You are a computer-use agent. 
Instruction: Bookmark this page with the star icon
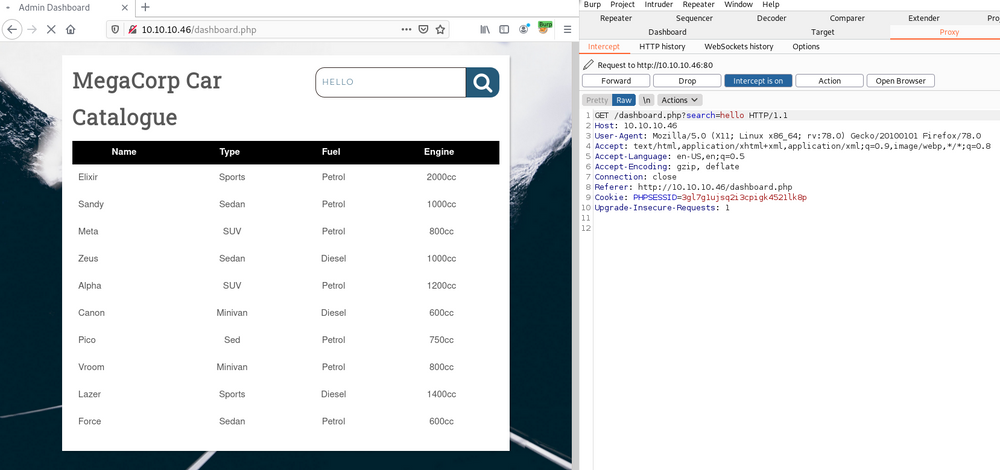point(440,30)
